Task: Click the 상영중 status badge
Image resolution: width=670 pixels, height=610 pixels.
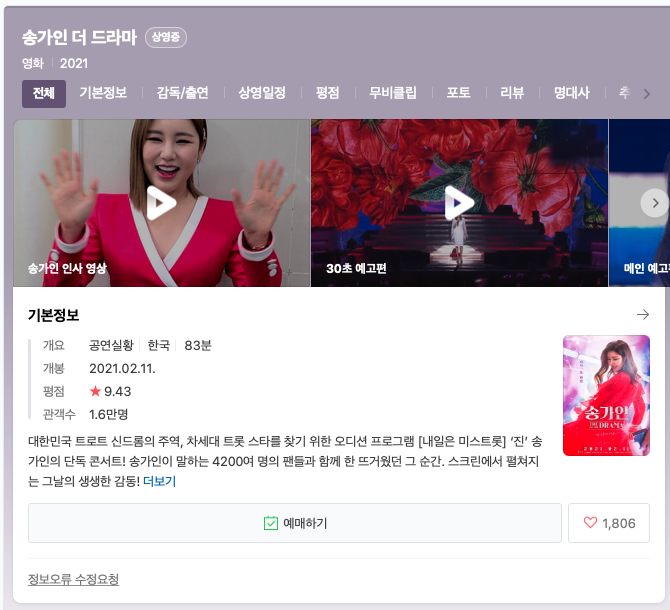Action: point(166,37)
